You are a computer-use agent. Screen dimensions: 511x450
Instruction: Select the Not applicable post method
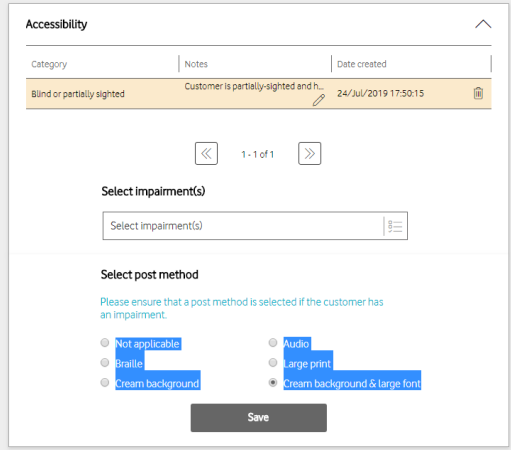pyautogui.click(x=105, y=343)
